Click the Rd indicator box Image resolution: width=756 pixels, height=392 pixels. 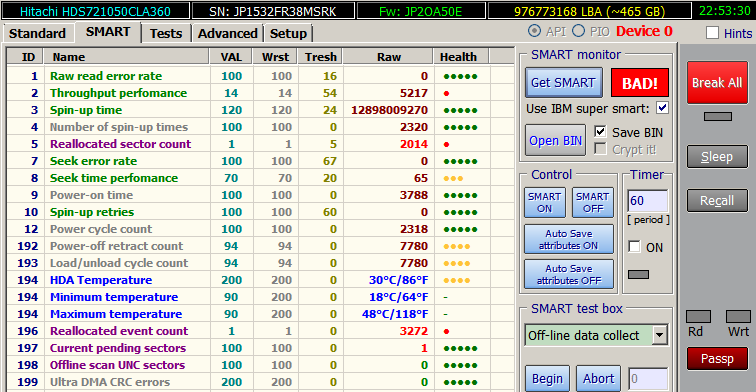click(698, 317)
